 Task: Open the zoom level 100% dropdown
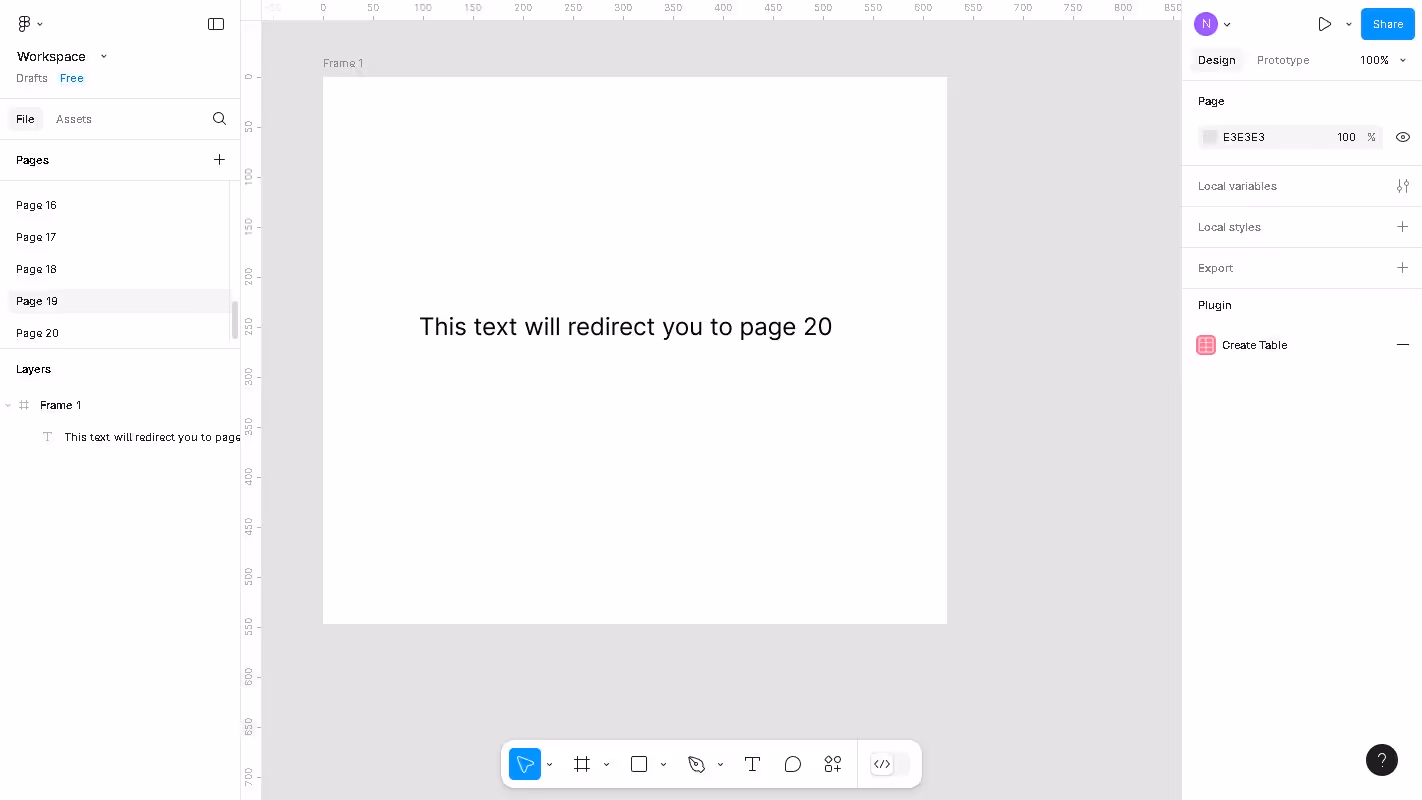tap(1383, 60)
